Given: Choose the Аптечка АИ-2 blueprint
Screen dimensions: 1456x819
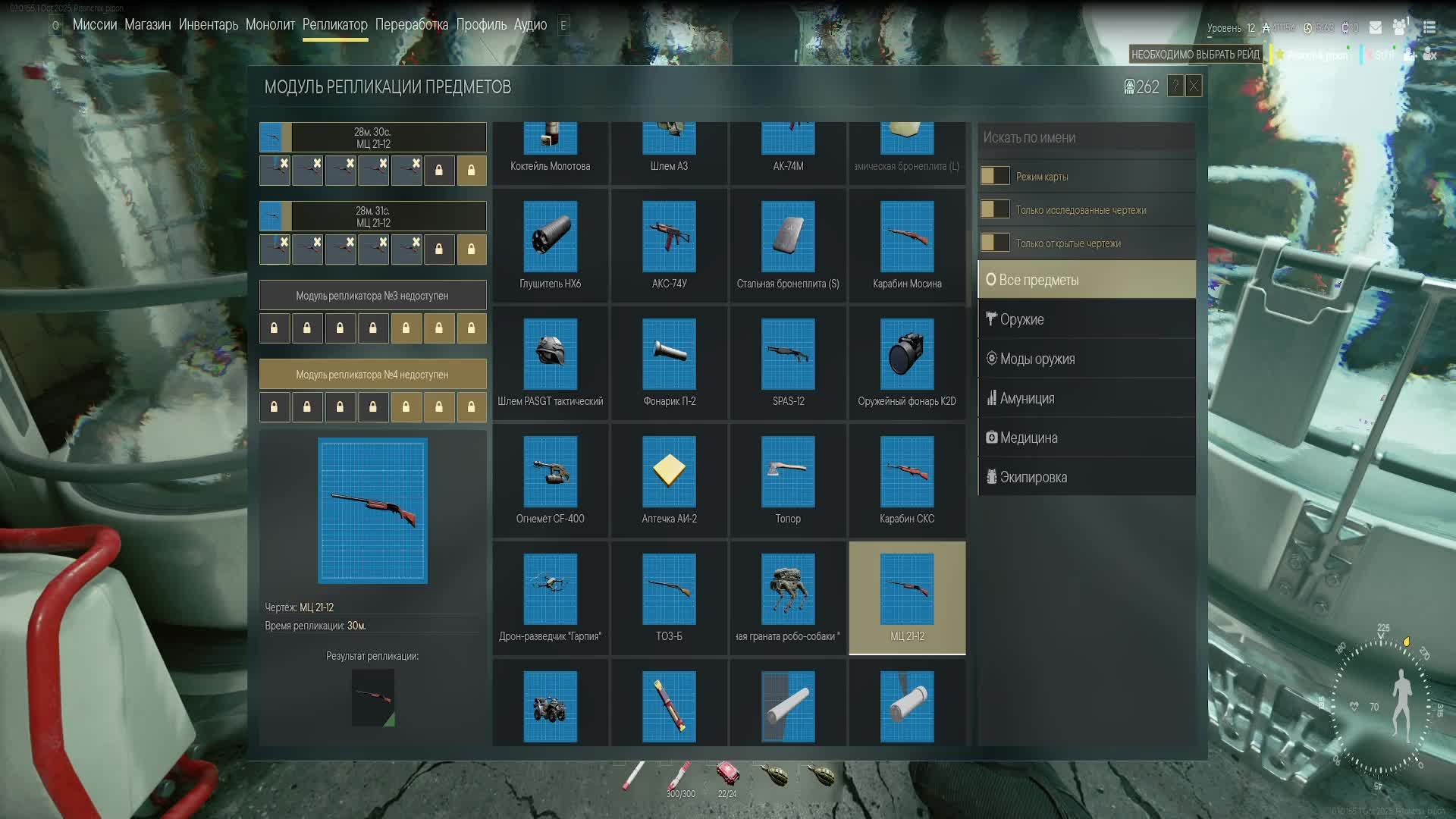Looking at the screenshot, I should coord(669,472).
